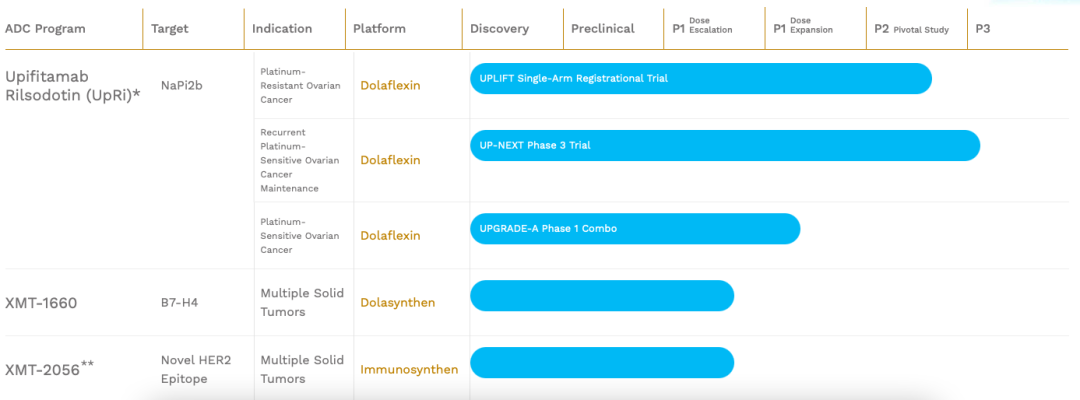This screenshot has width=1080, height=400.
Task: Click the UPLIFT Single-Arm Registrational Trial bar
Action: coord(700,78)
